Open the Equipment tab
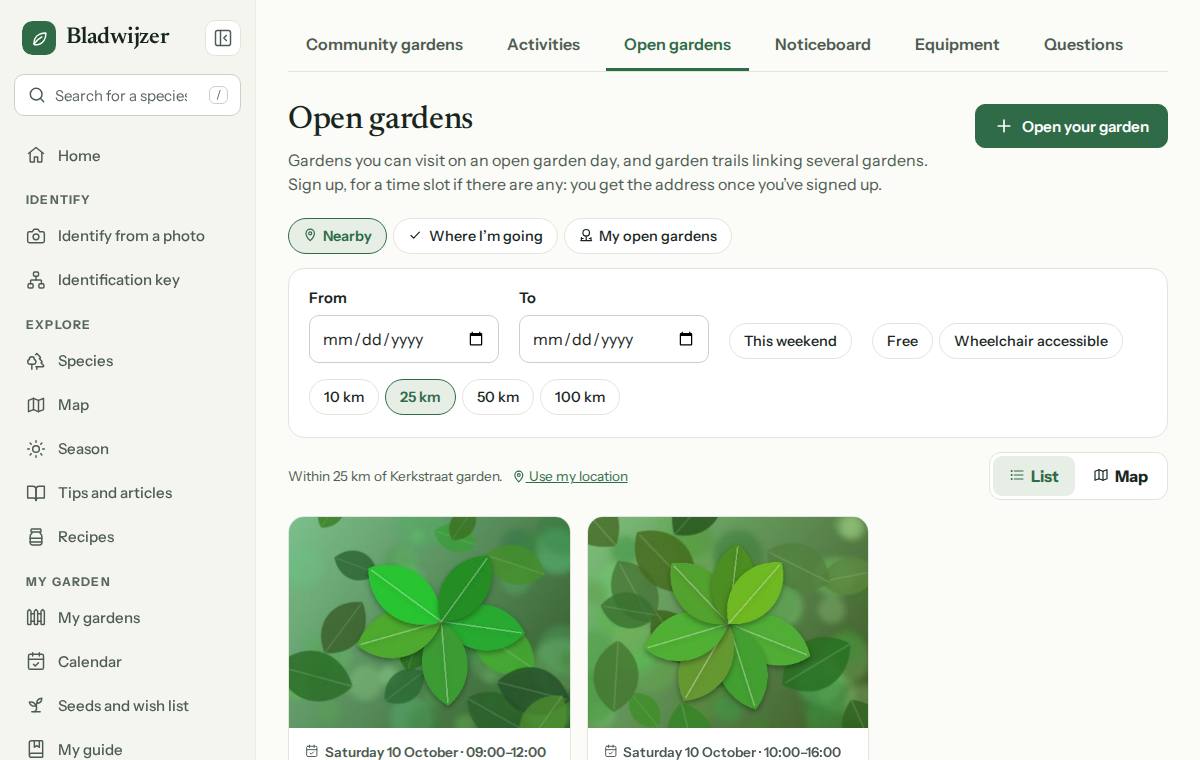The width and height of the screenshot is (1200, 760). pos(957,44)
